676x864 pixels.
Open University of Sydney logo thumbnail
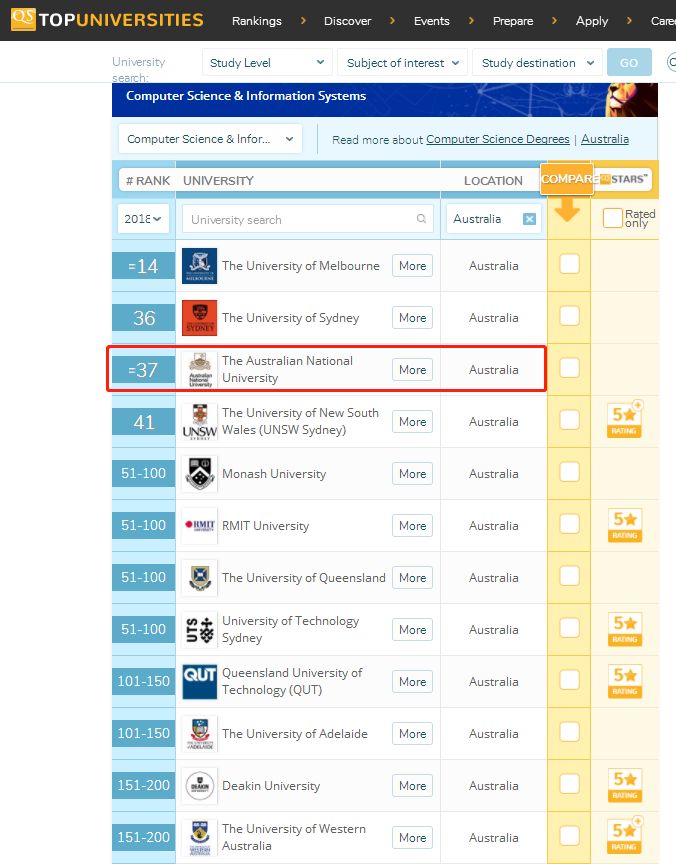[199, 318]
